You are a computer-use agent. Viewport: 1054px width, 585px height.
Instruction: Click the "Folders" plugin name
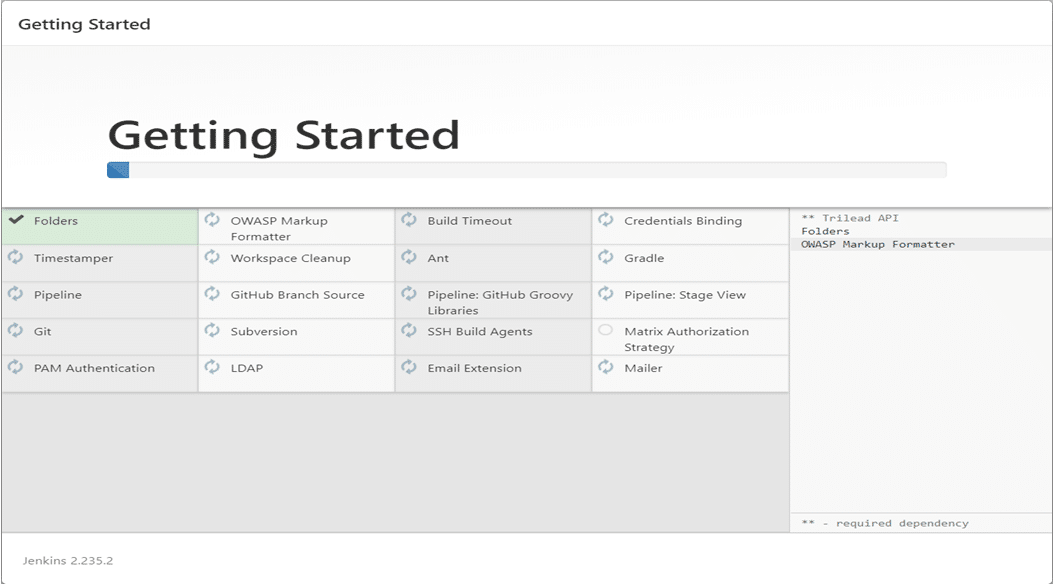[x=56, y=221]
